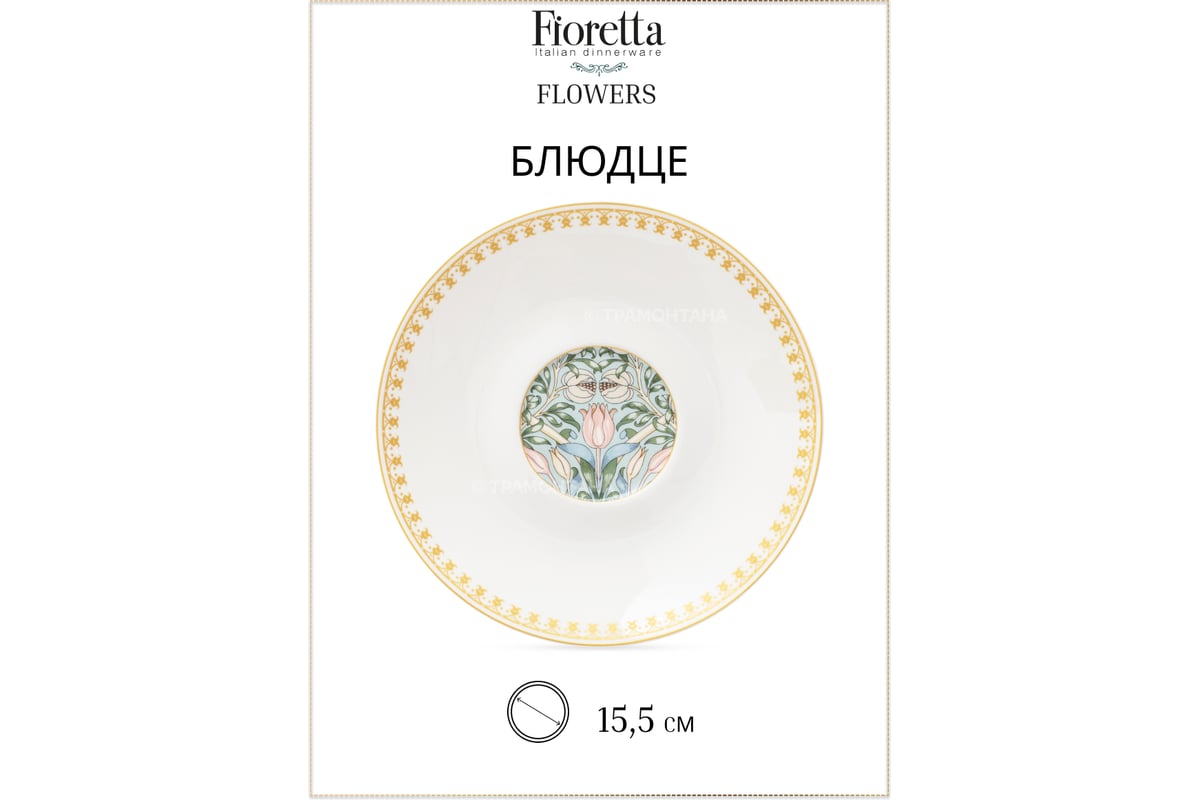Click the central floral medallion of the saucer

pos(599,420)
